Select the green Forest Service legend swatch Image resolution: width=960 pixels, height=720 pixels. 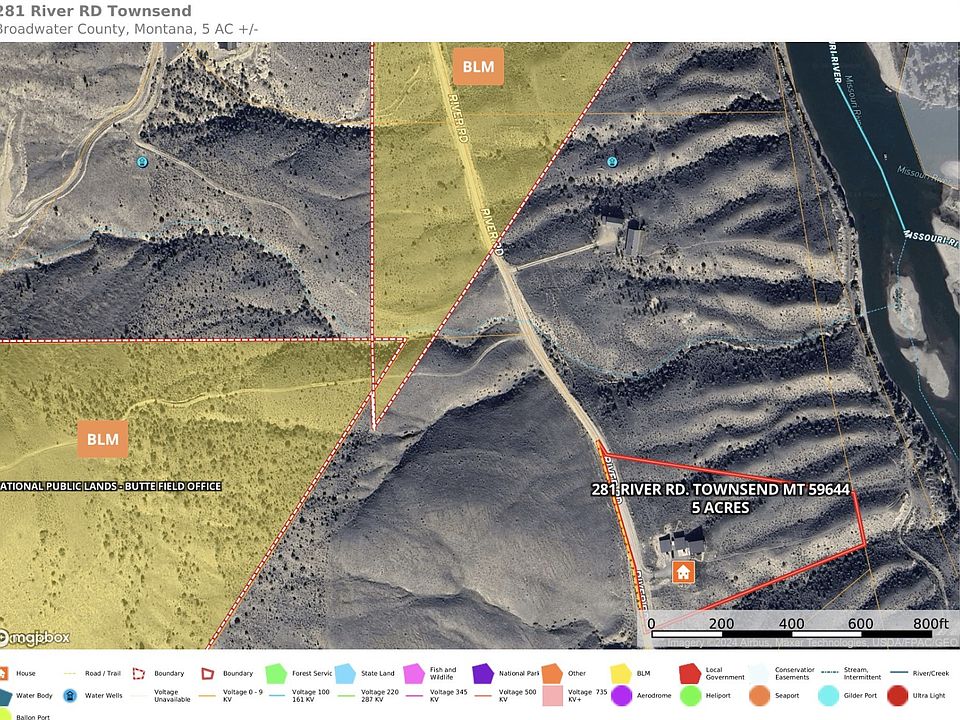pos(276,674)
